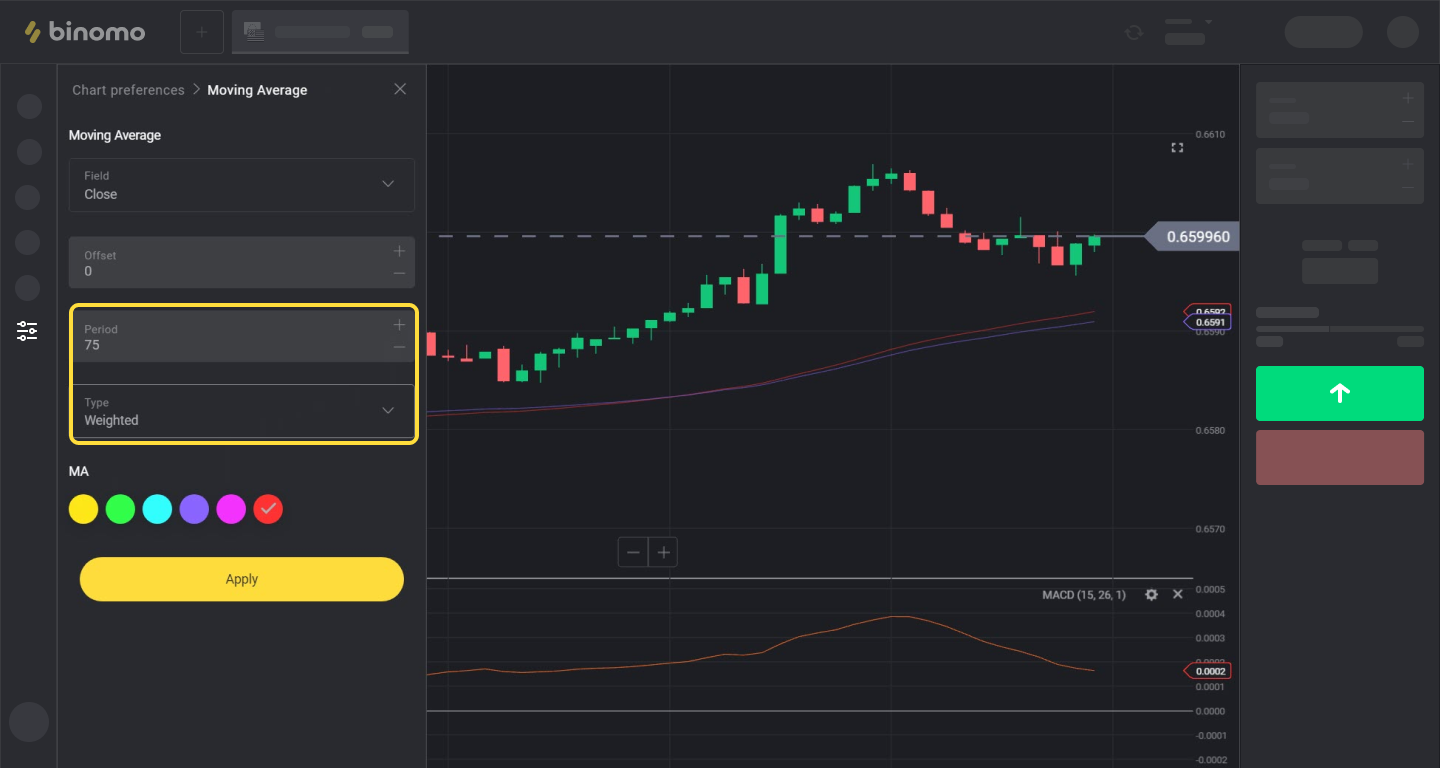Go back to Chart preferences breadcrumb
Image resolution: width=1440 pixels, height=768 pixels.
point(128,90)
